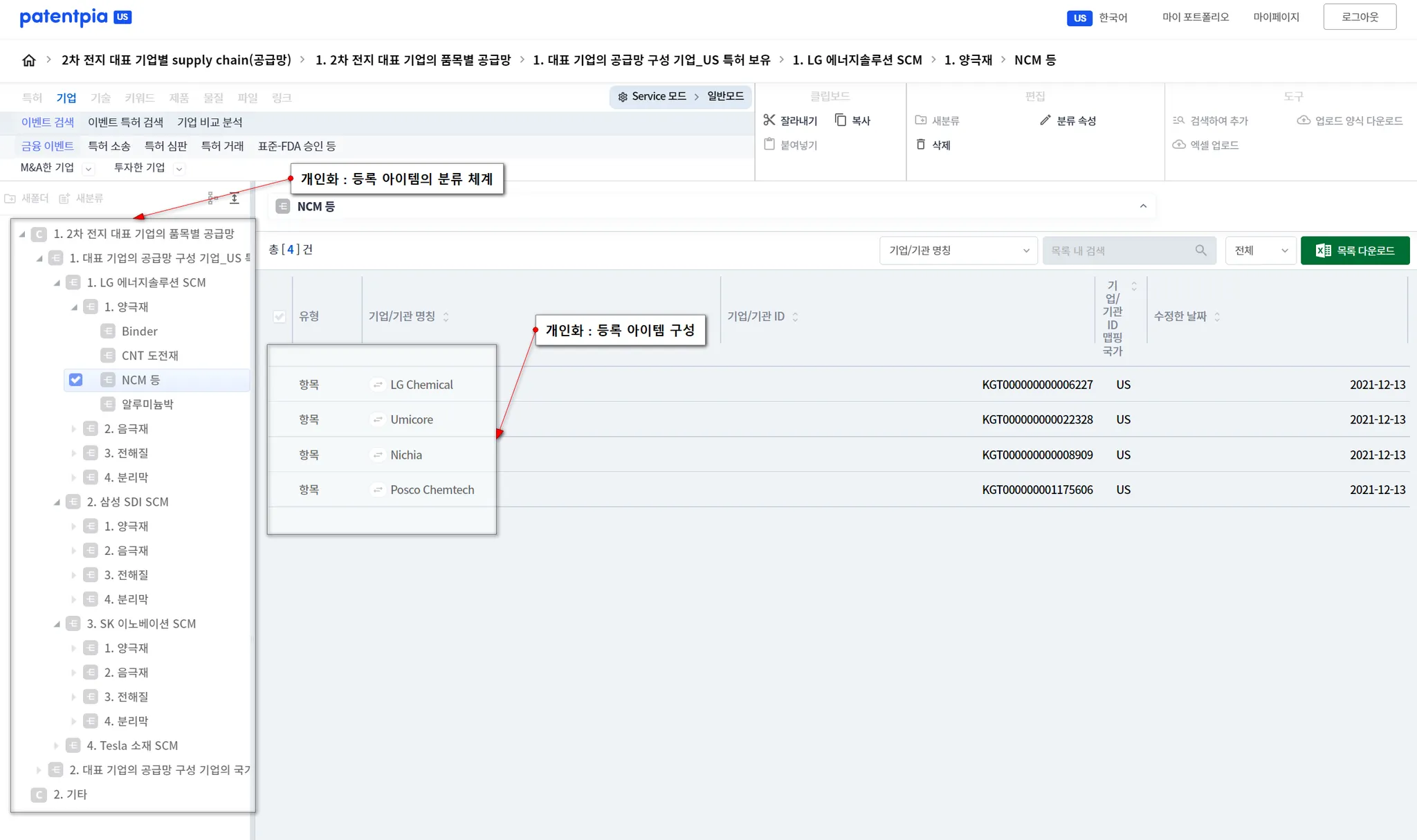Click the copy (복사) icon
Viewport: 1417px width, 840px height.
pos(841,120)
